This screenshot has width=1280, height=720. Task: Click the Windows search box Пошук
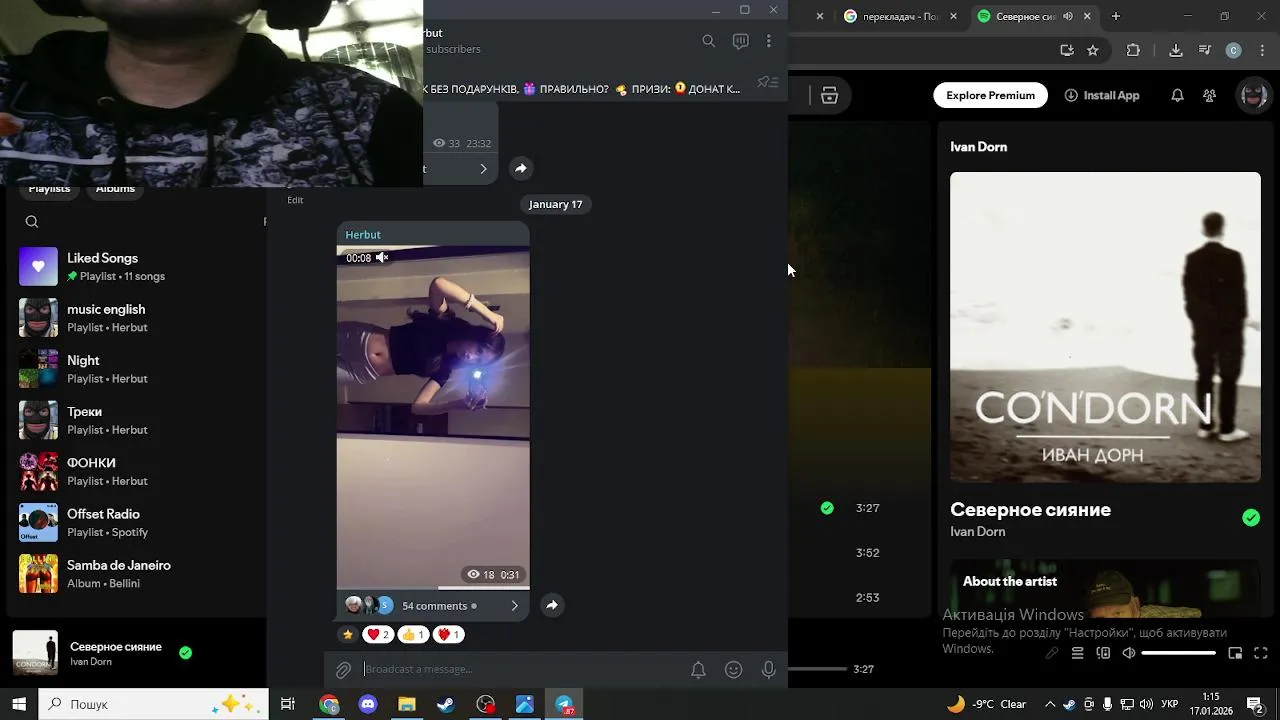tap(154, 704)
